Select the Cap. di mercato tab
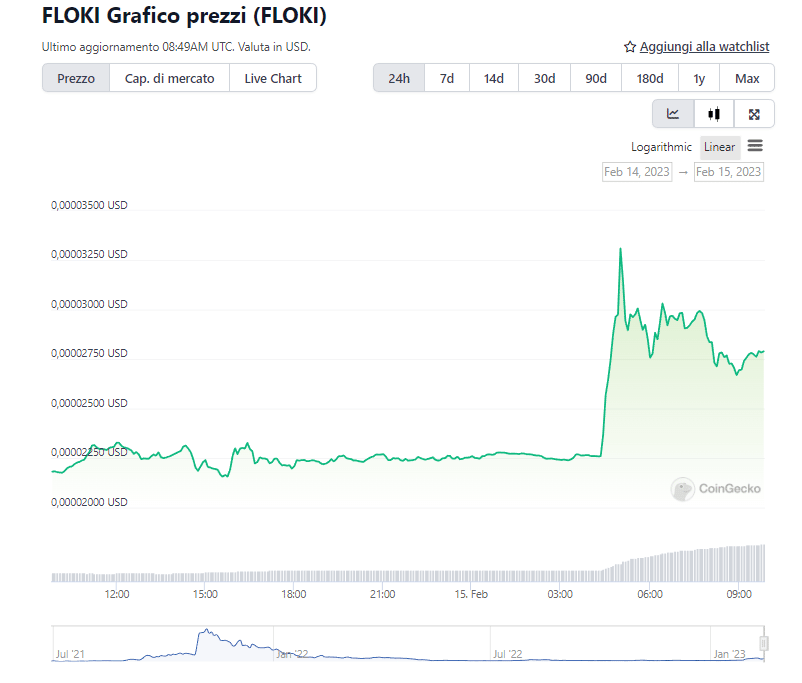The width and height of the screenshot is (802, 683). click(x=169, y=78)
